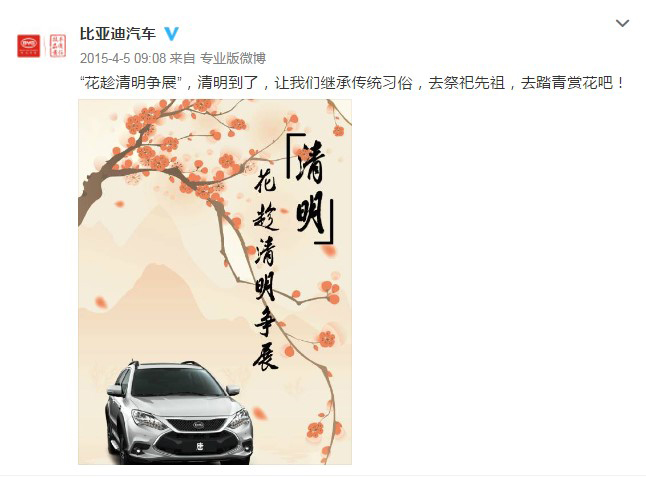Image resolution: width=646 pixels, height=478 pixels.
Task: Click the vertical 花趁清明争展 calligraphy text
Action: 266,270
